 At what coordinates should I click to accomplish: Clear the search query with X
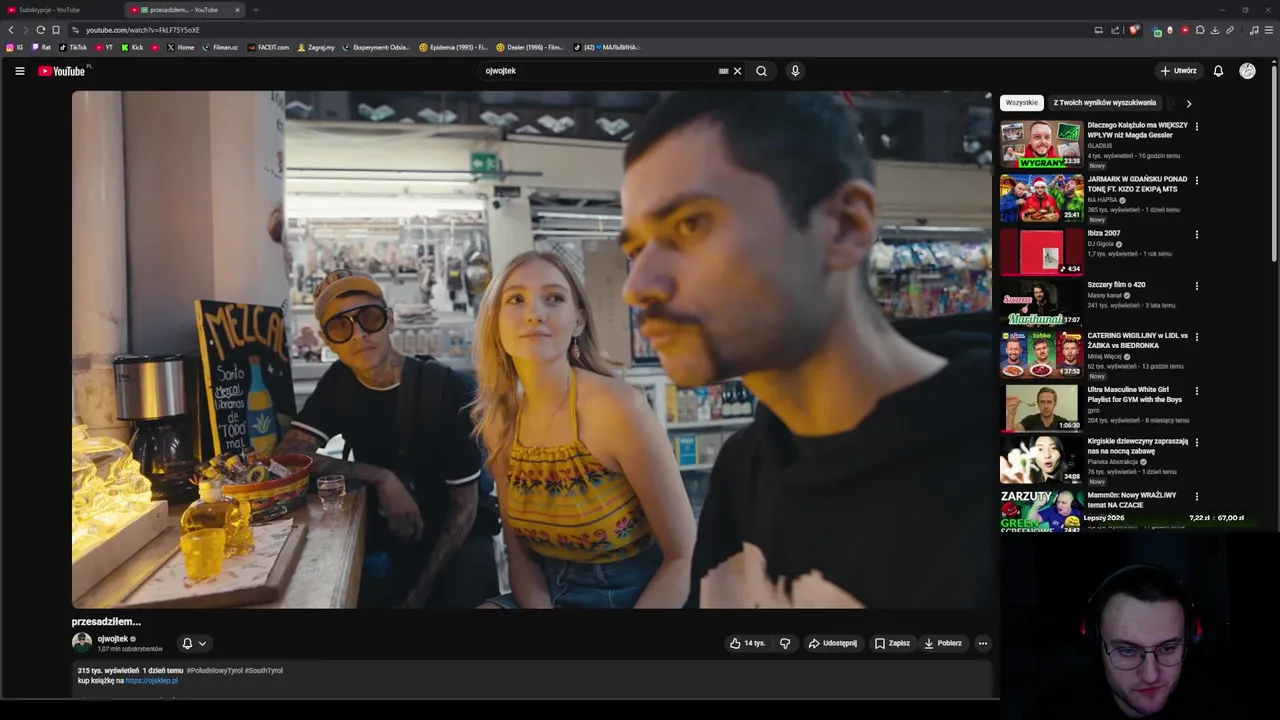point(738,71)
